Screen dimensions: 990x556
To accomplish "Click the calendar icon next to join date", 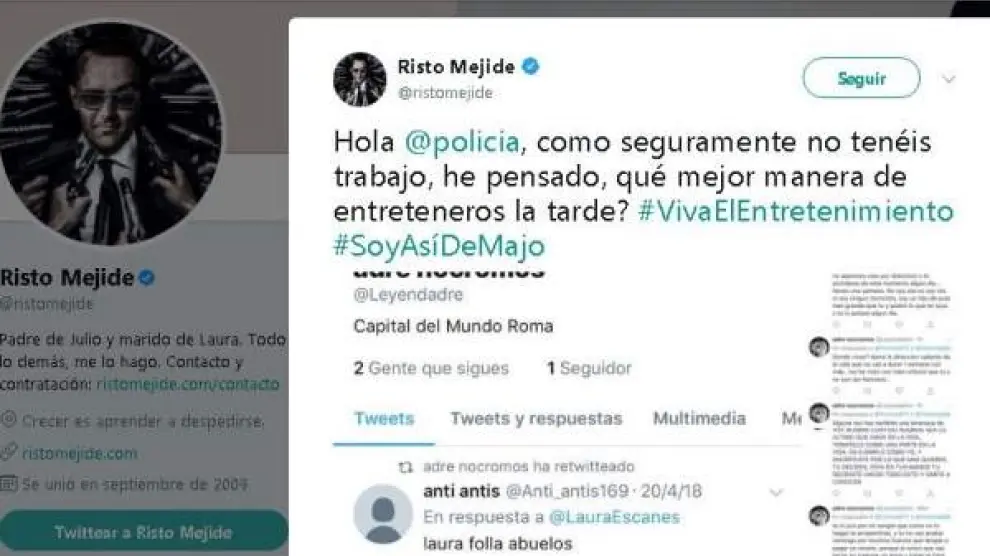I will [x=8, y=483].
